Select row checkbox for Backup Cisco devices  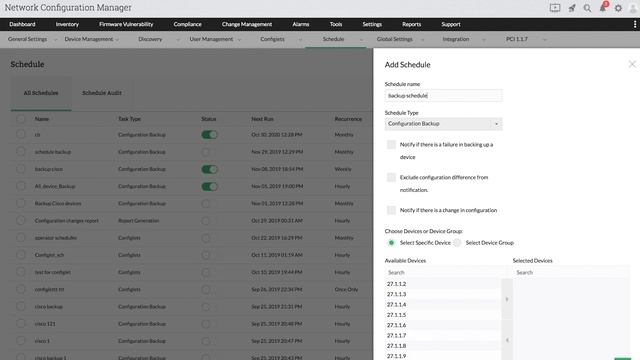[x=20, y=203]
